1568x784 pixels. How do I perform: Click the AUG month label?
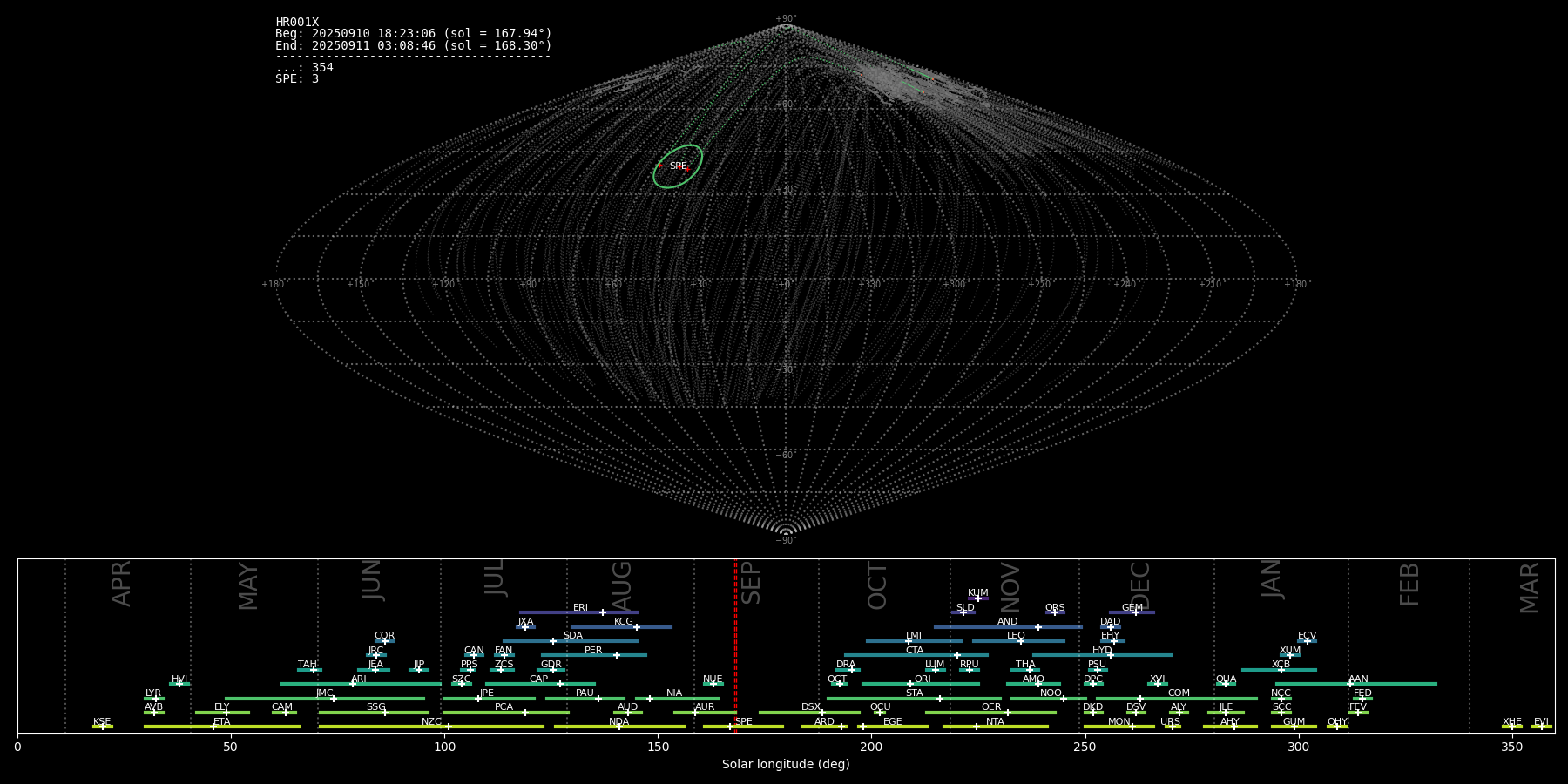(x=621, y=584)
